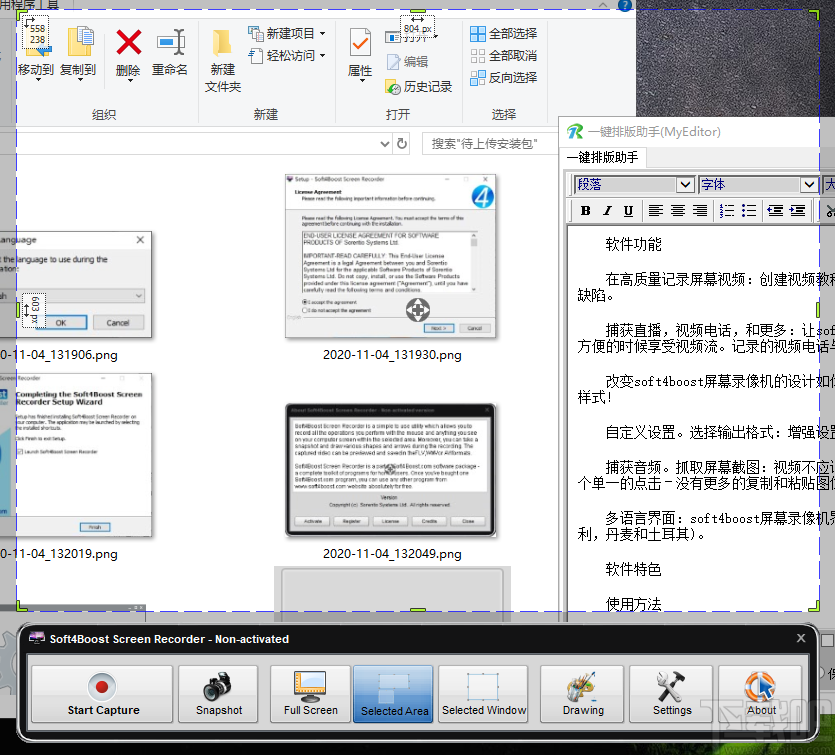Take a Snapshot with the camera icon

(x=218, y=694)
